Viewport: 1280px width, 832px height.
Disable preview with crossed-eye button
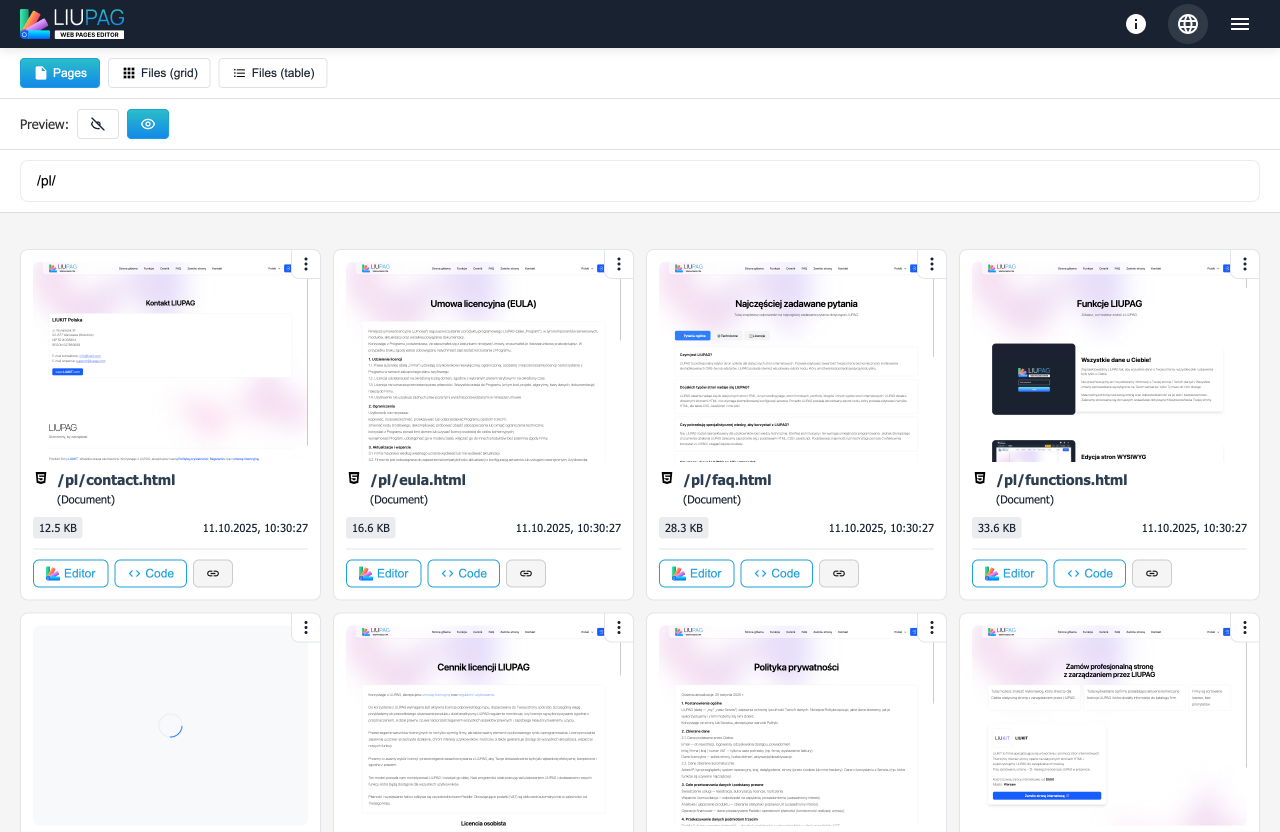click(98, 124)
